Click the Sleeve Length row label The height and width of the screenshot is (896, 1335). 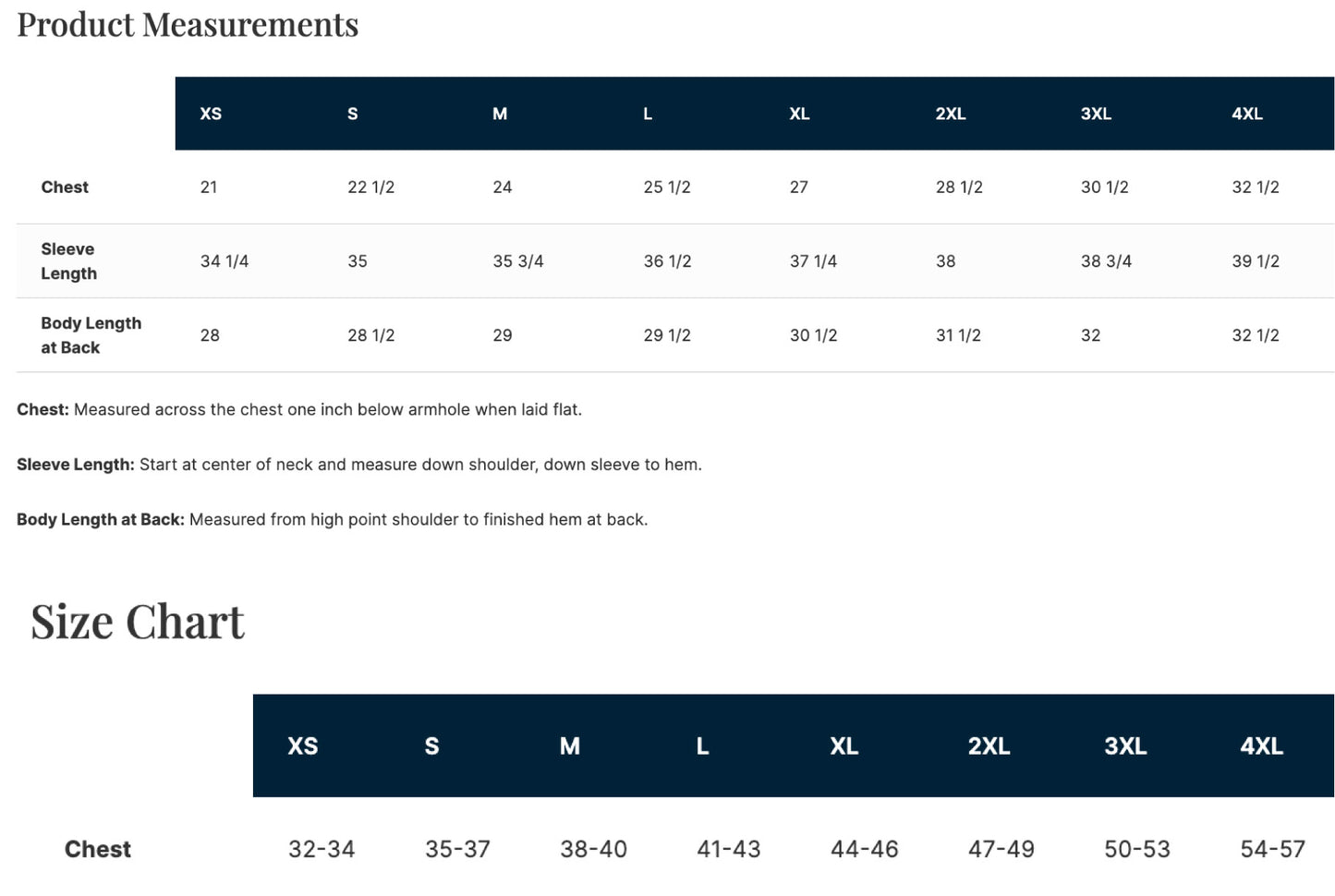(68, 260)
